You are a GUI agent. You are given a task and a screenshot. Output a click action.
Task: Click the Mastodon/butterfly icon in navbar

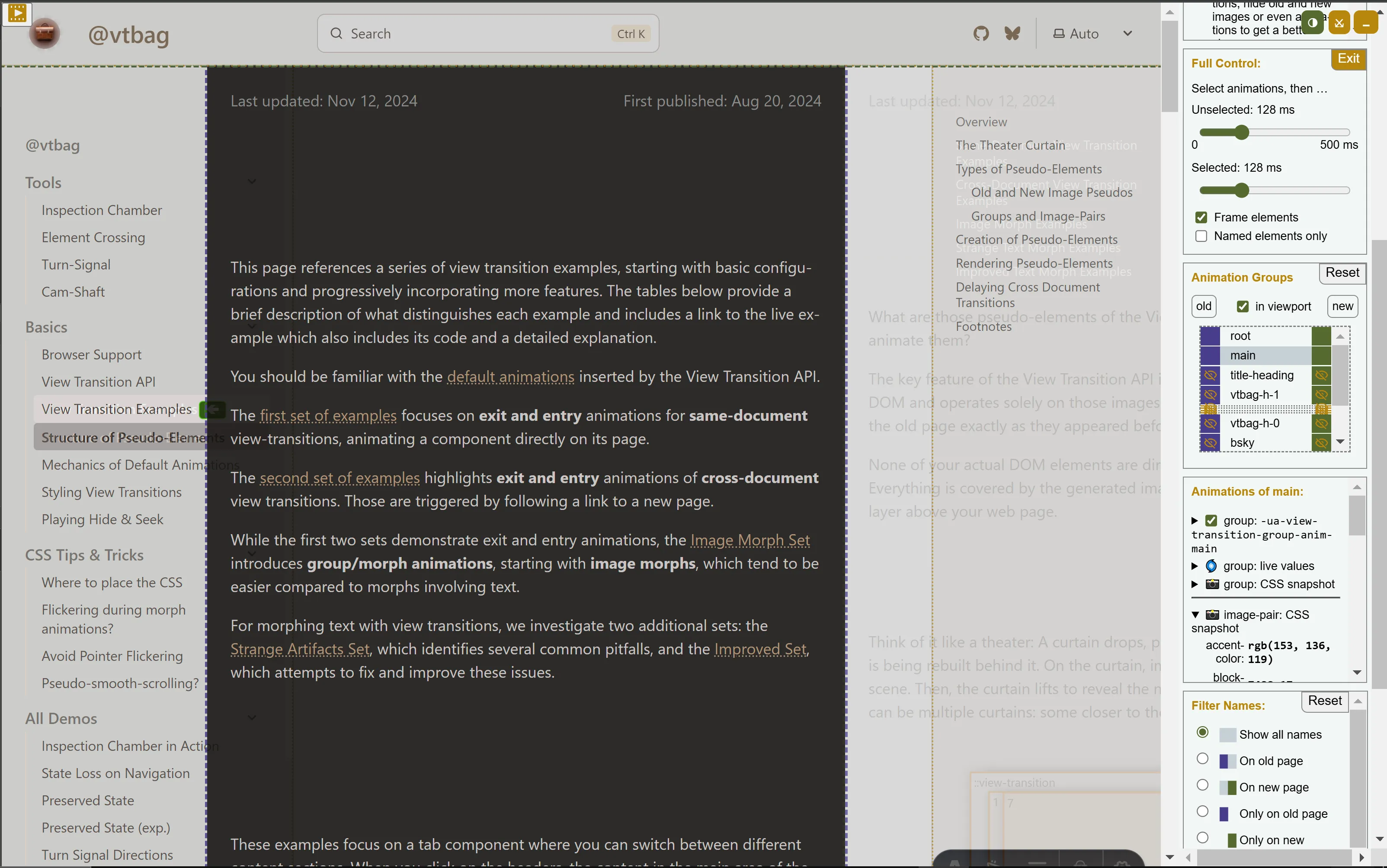pos(1012,33)
